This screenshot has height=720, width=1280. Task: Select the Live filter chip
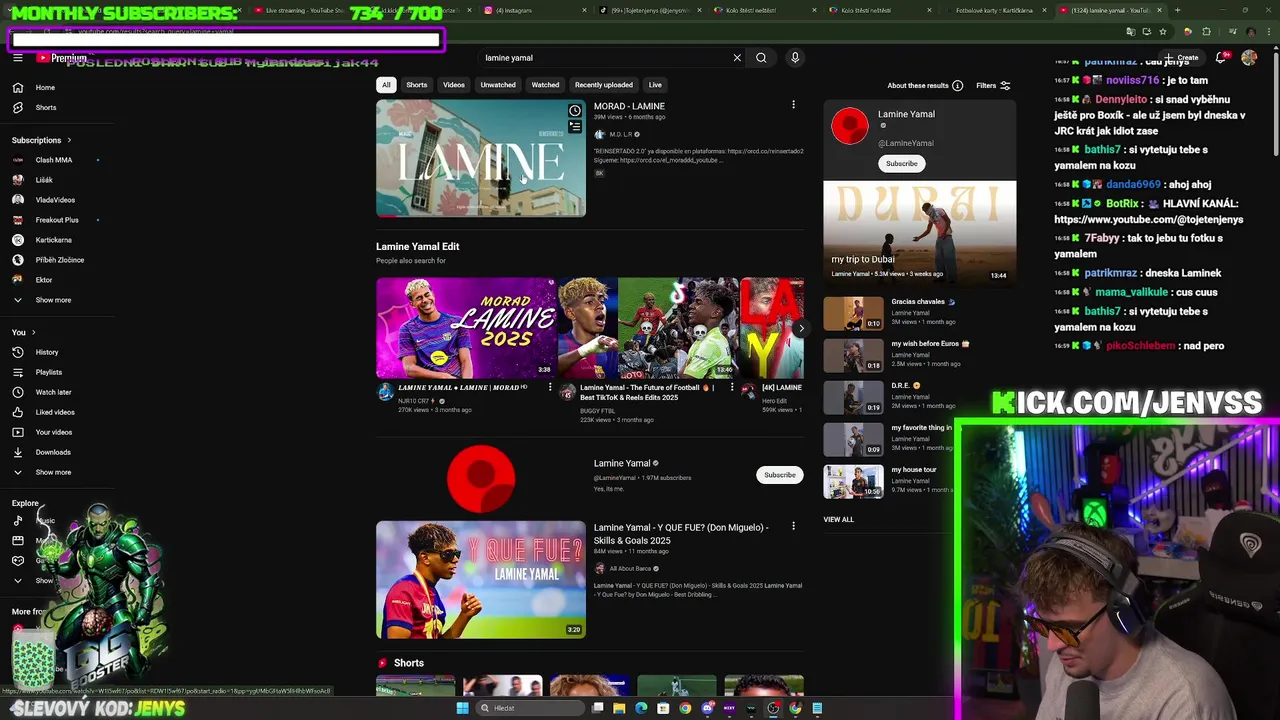pyautogui.click(x=655, y=85)
